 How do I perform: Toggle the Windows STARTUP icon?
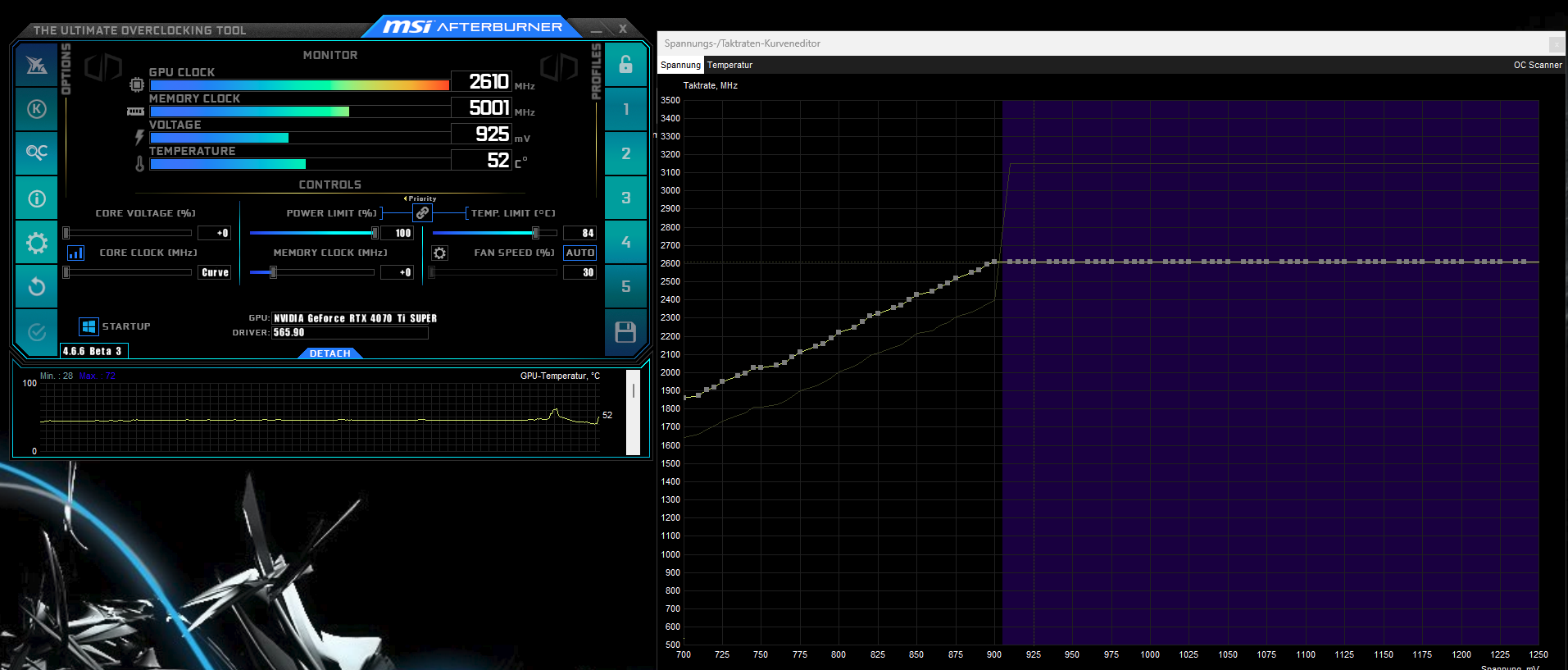click(x=89, y=326)
